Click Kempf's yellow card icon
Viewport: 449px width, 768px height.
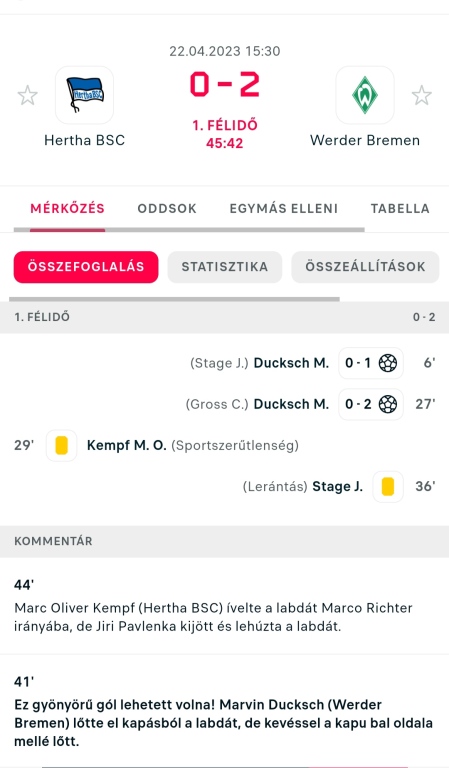61,445
